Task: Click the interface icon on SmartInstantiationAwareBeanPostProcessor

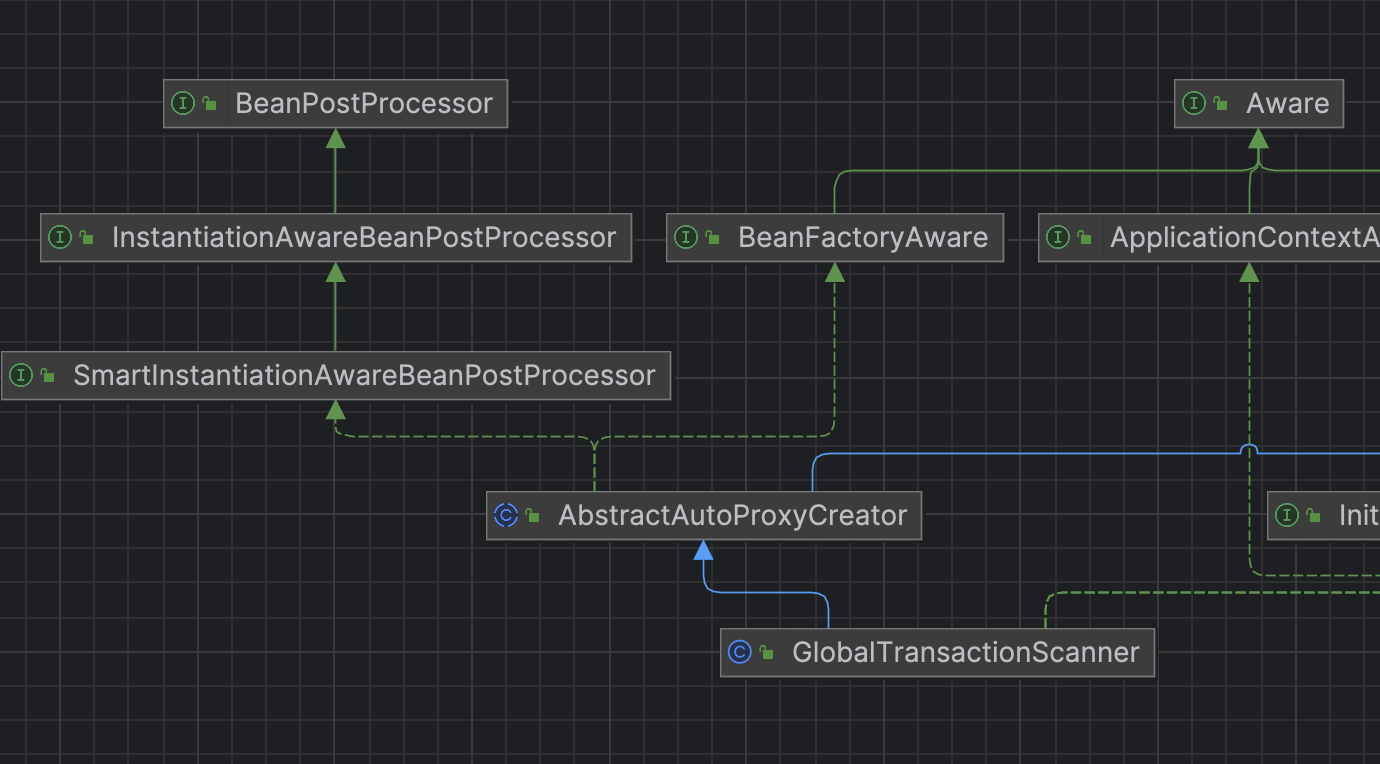Action: 21,375
